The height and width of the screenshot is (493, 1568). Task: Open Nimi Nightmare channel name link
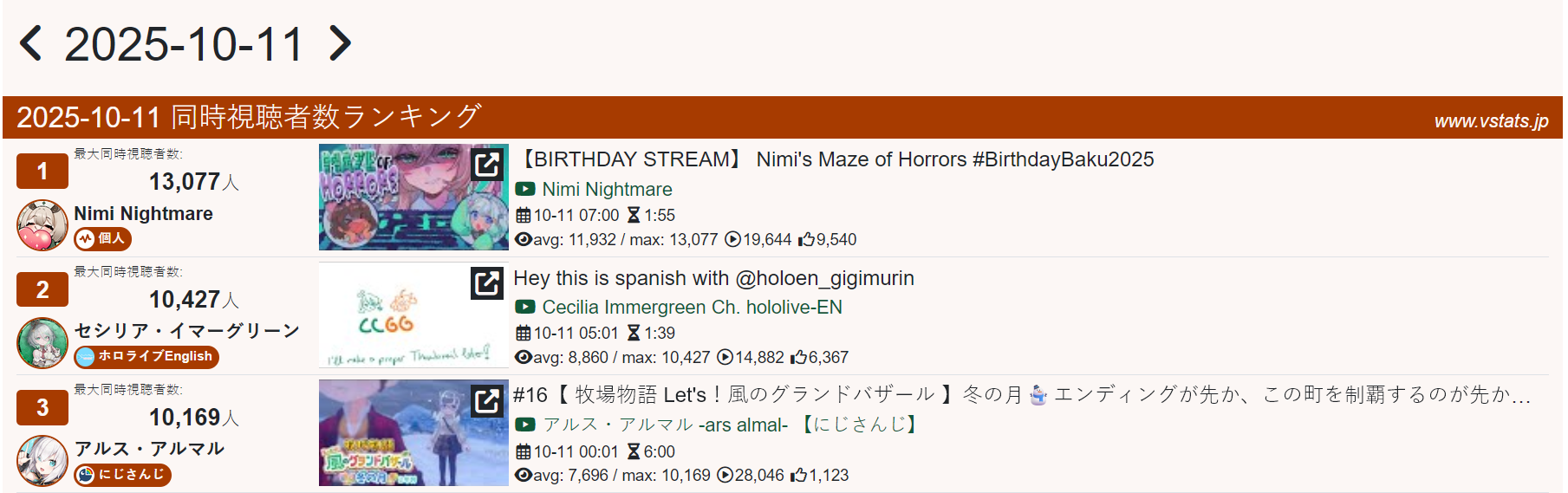607,189
